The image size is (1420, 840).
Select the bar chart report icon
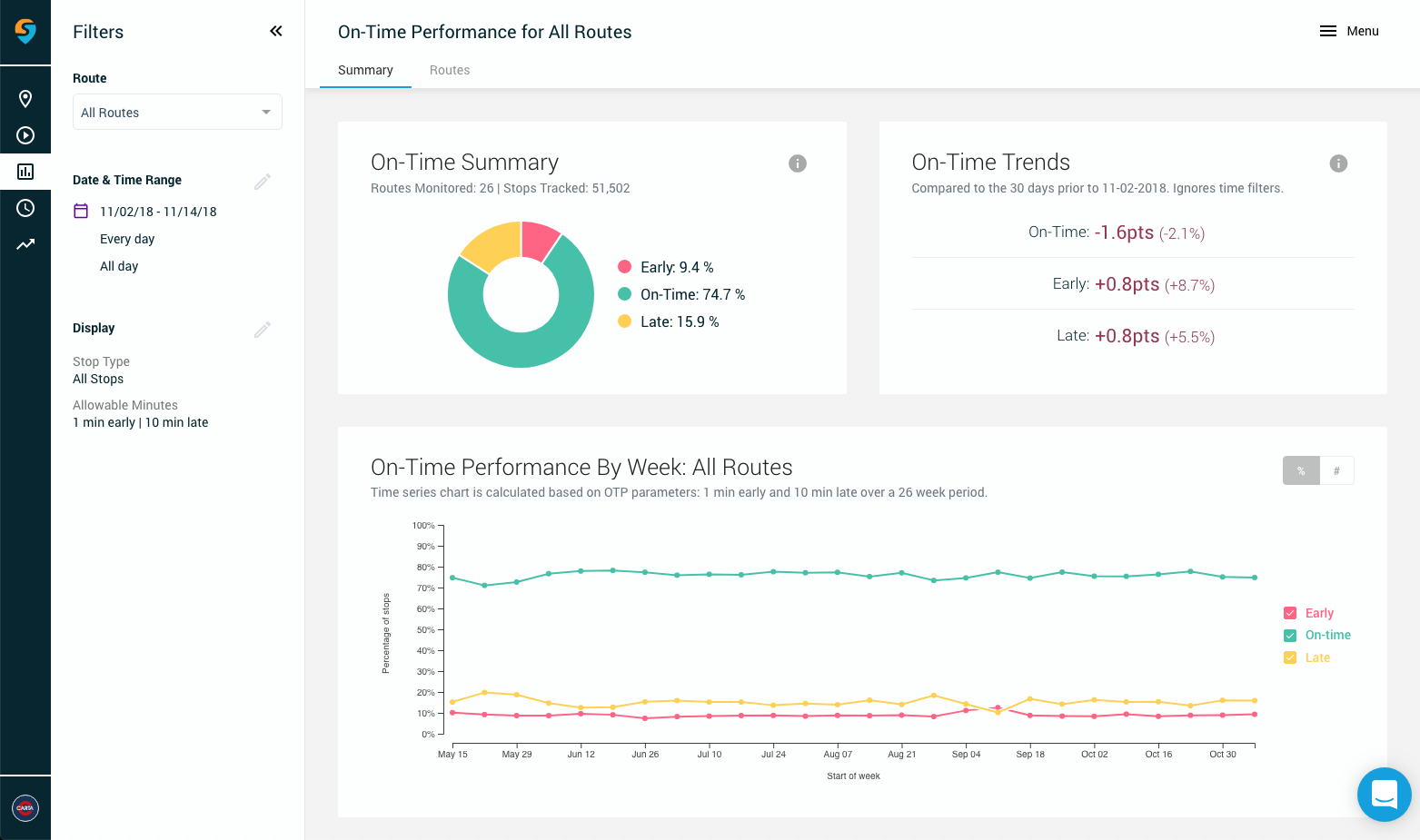pos(25,172)
